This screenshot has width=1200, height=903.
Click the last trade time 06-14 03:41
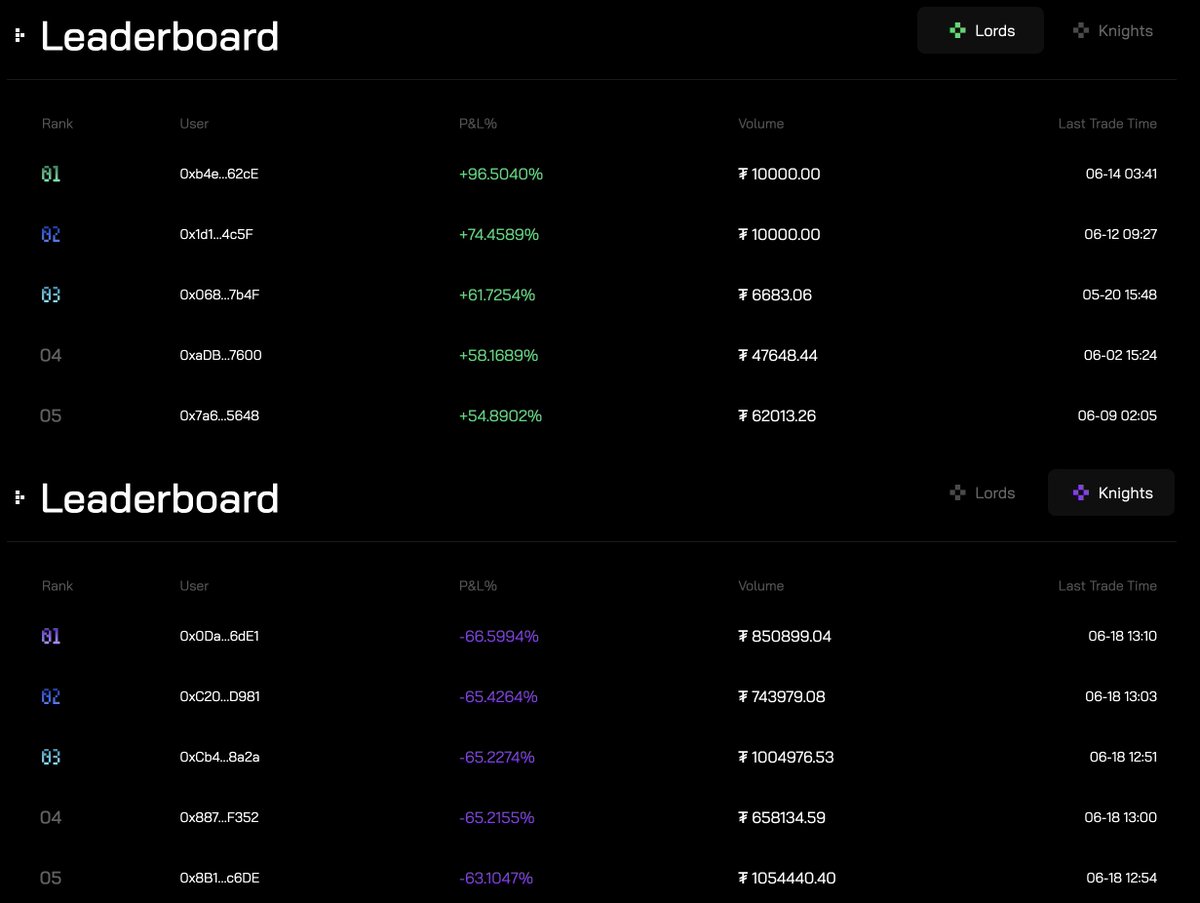point(1121,174)
